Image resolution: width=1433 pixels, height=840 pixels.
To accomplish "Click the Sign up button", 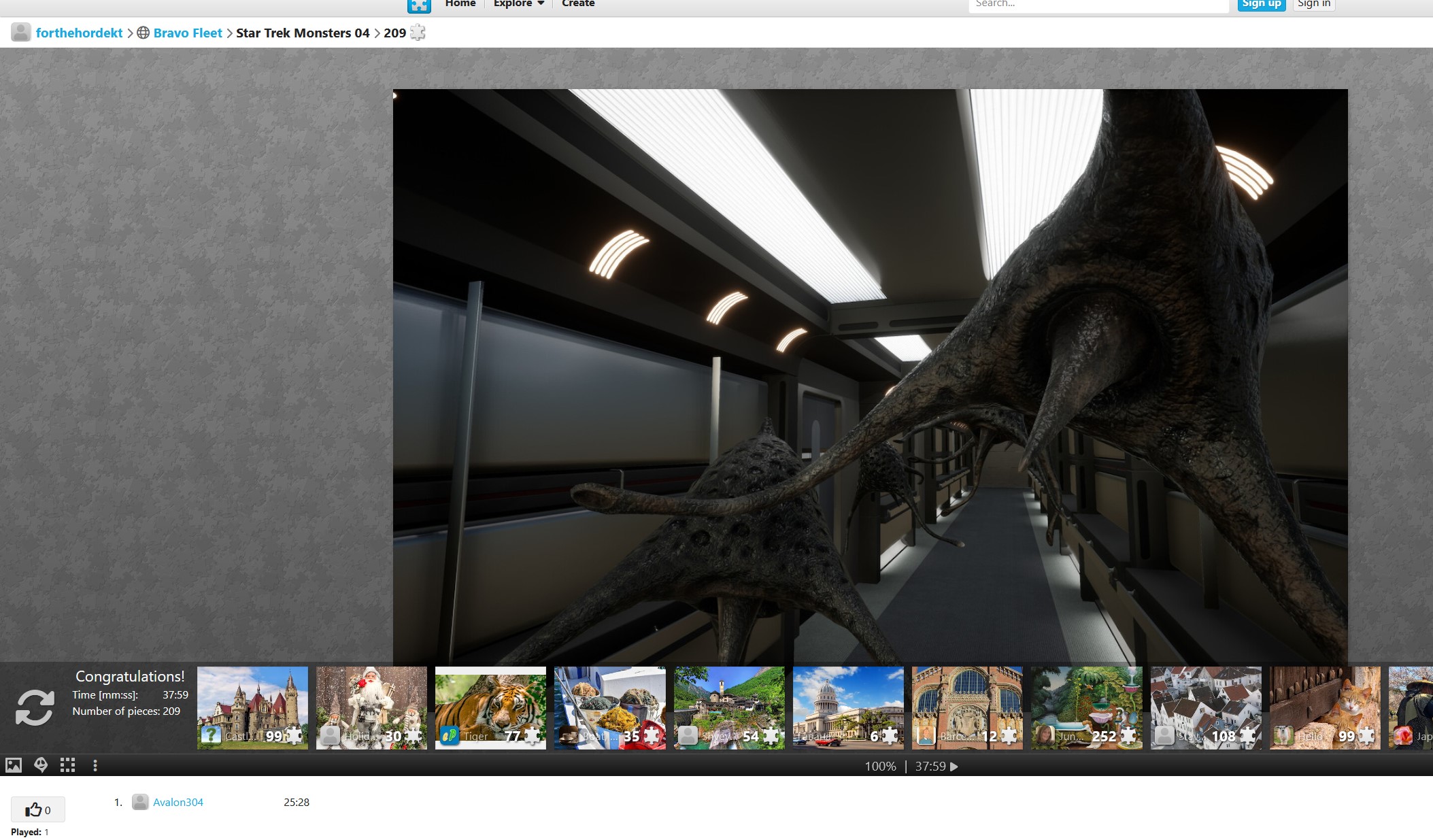I will click(x=1261, y=5).
